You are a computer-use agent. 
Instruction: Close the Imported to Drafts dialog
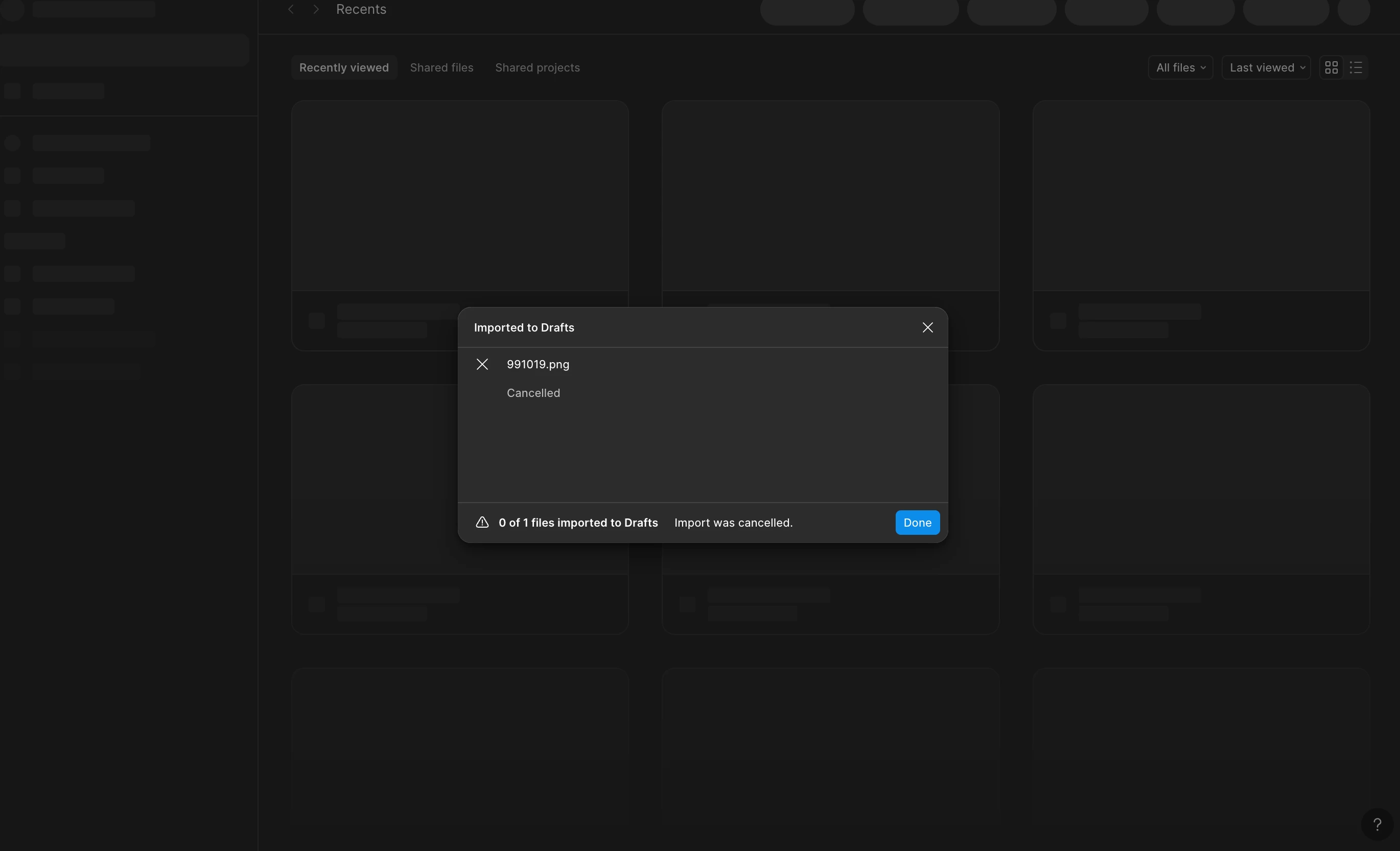927,327
